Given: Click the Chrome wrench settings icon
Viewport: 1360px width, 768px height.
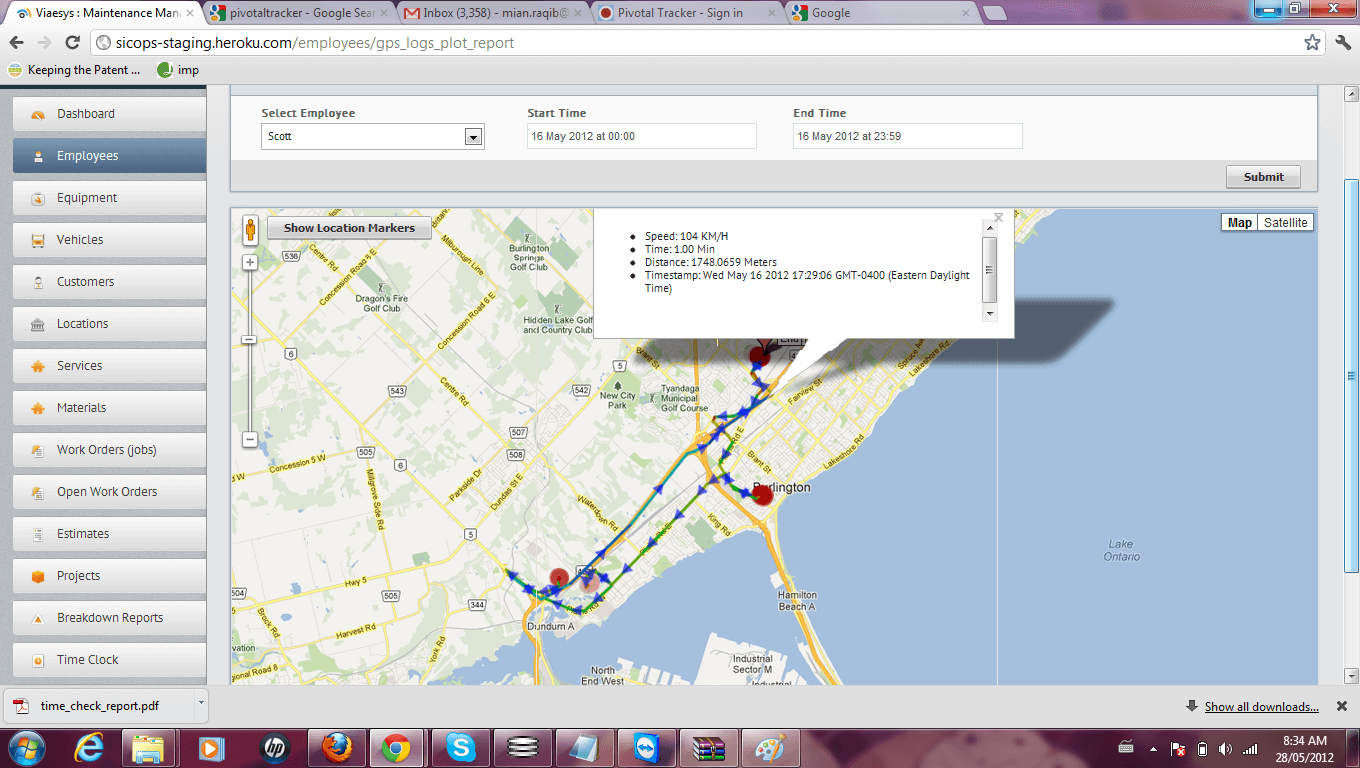Looking at the screenshot, I should [1343, 43].
